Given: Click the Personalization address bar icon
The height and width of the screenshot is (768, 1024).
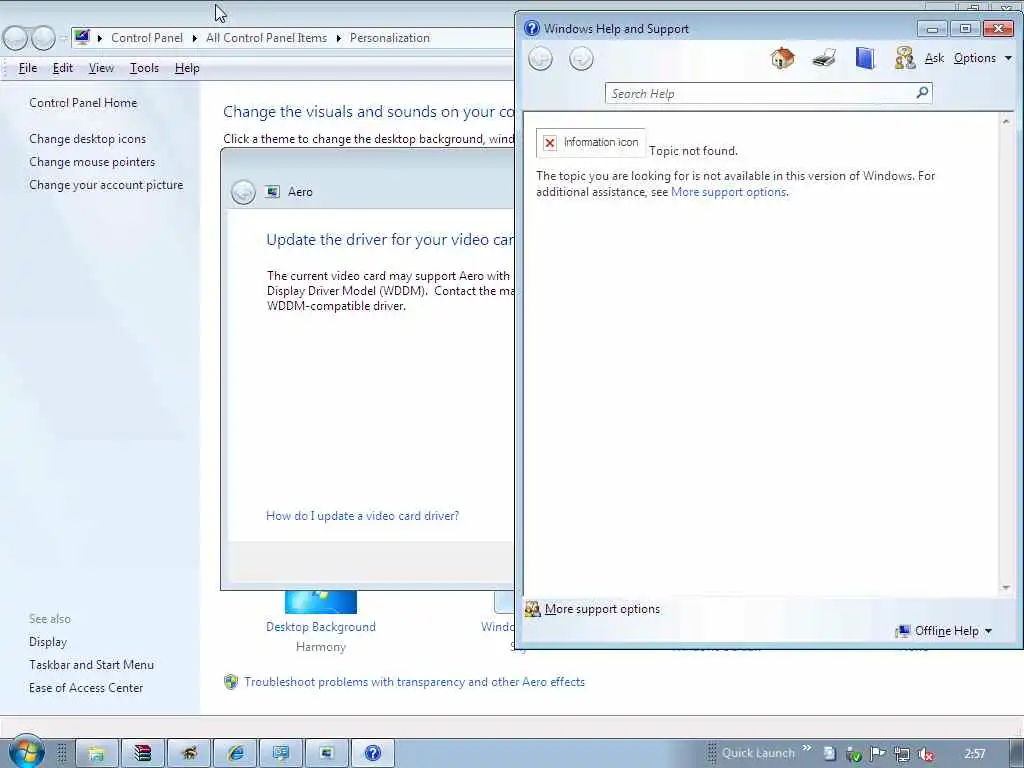Looking at the screenshot, I should pos(82,37).
